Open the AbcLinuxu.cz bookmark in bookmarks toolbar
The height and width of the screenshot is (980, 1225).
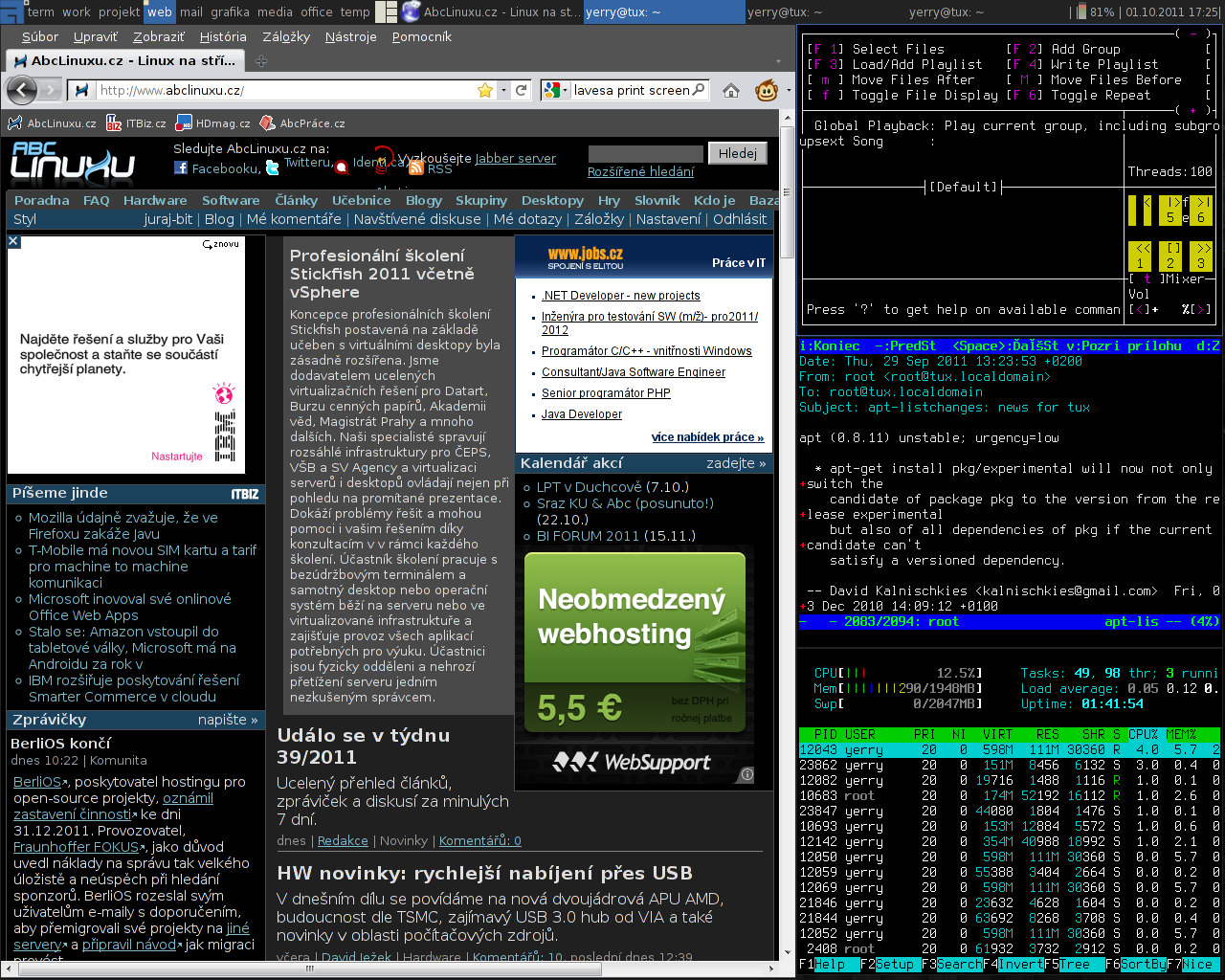53,123
